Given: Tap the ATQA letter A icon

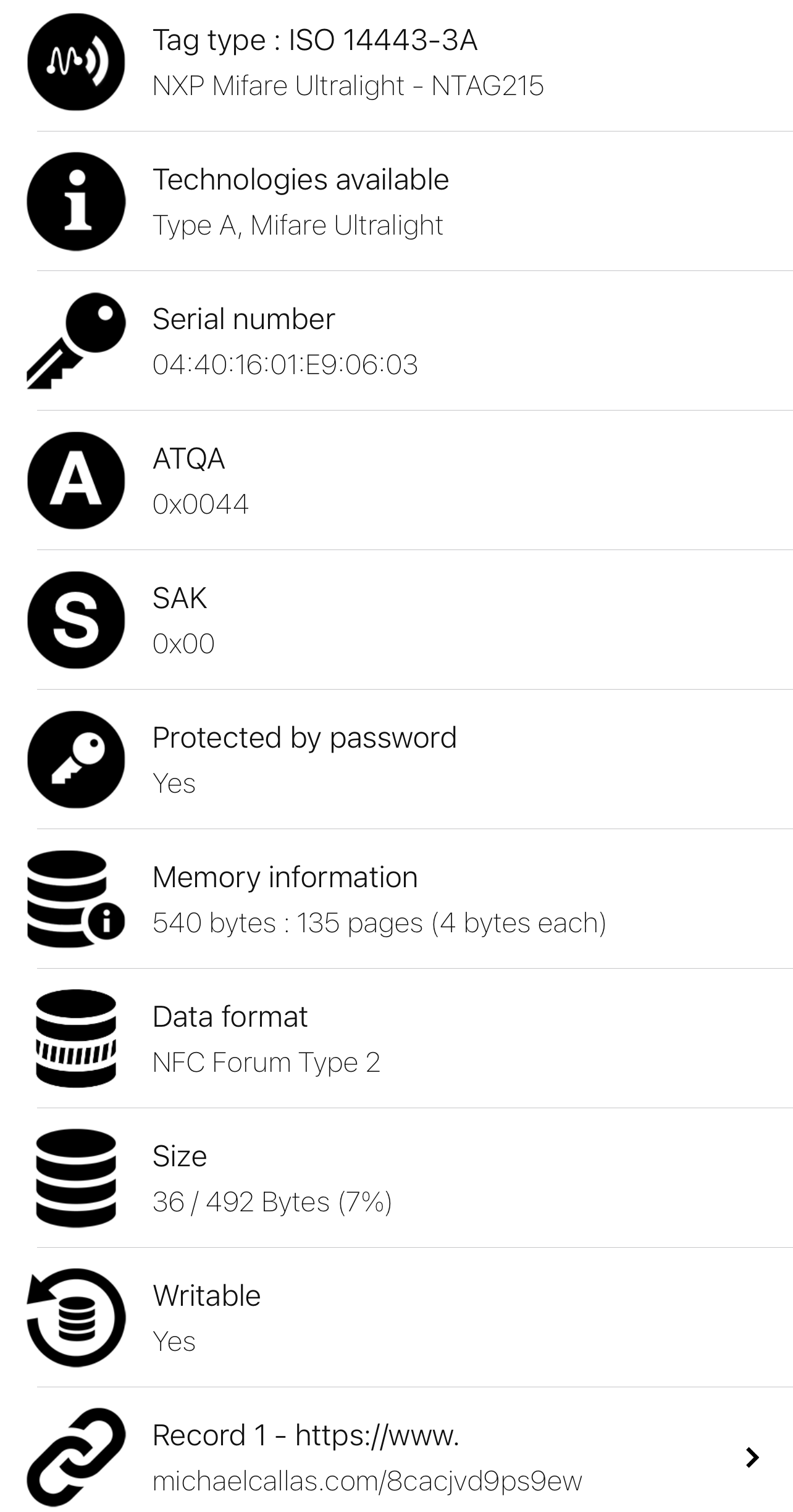Looking at the screenshot, I should point(76,480).
